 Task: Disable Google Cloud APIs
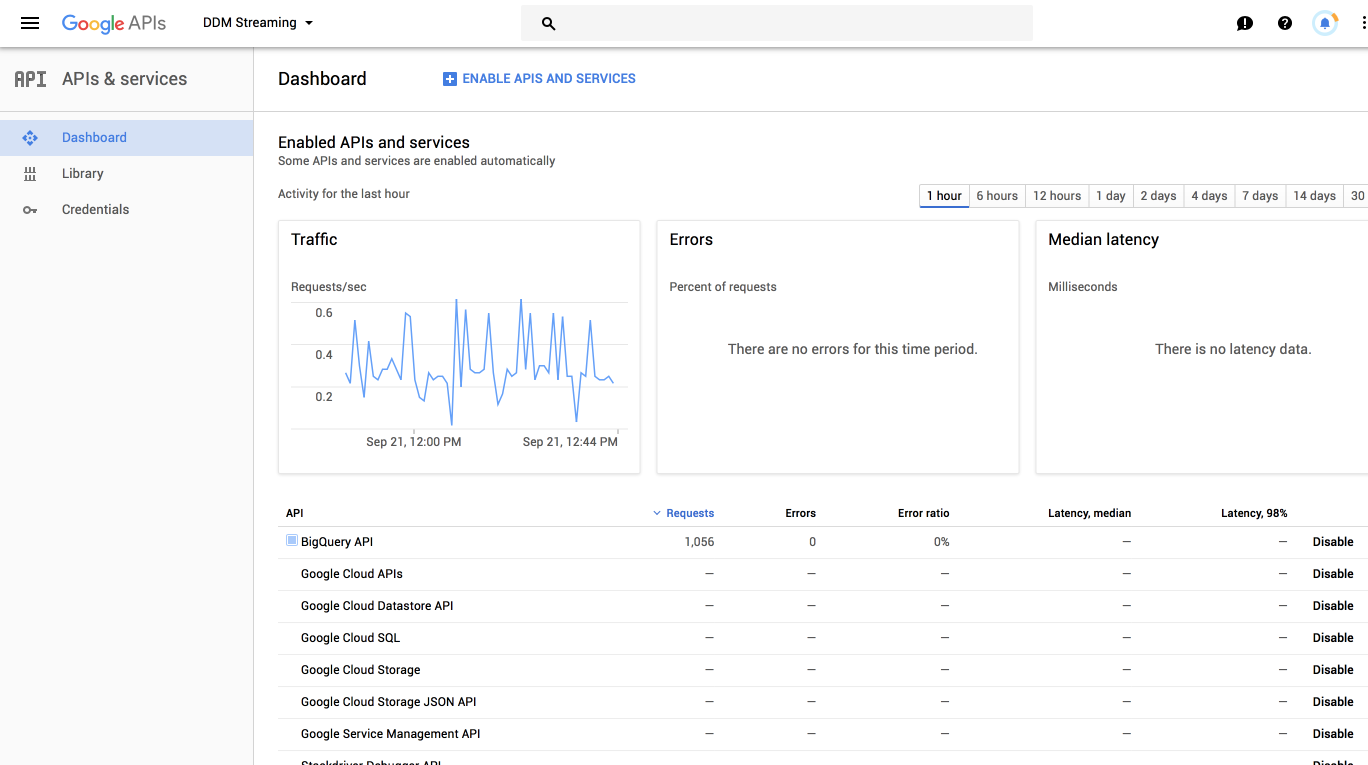(1333, 574)
